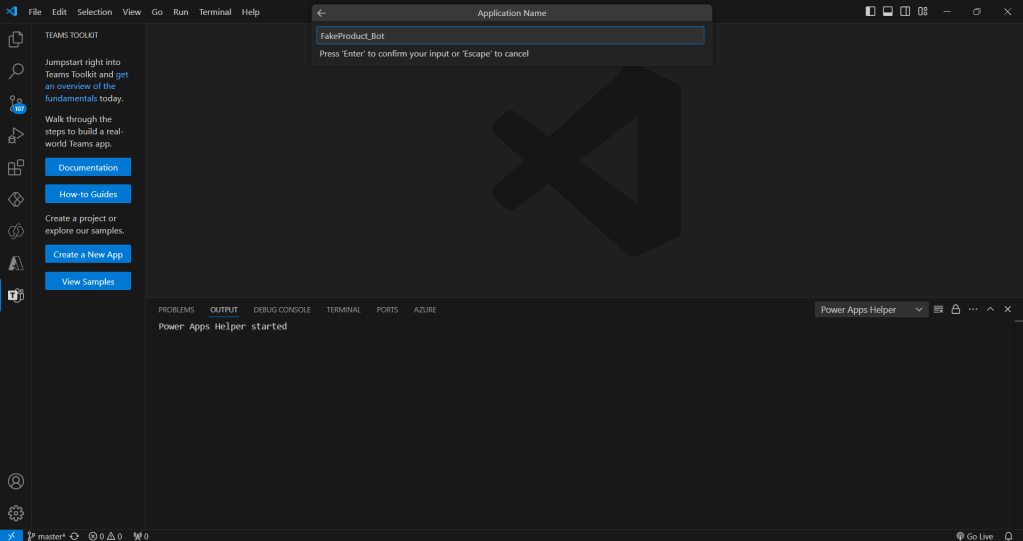Maximize panel size with the chevron
Screen dimensions: 1023x541
990,310
